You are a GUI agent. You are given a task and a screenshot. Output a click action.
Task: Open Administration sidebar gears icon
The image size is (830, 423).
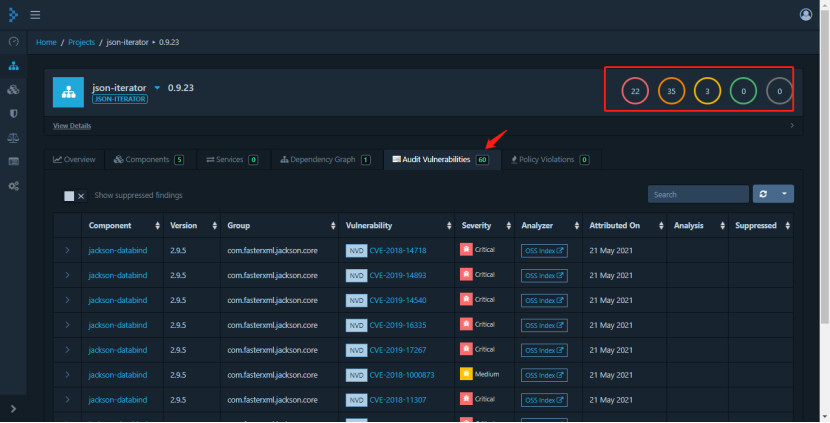[14, 186]
